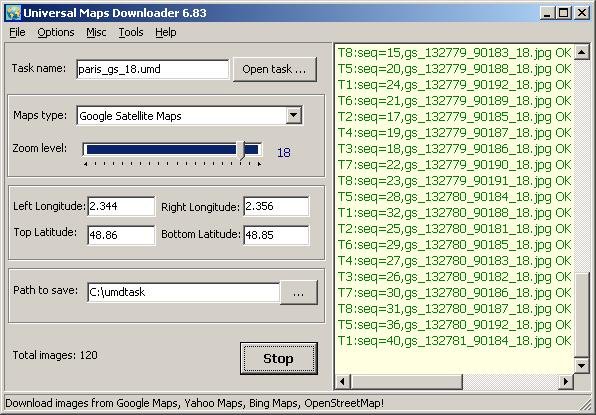Click the log horizontal scrollbar thumb
596x415 pixels.
pyautogui.click(x=406, y=381)
